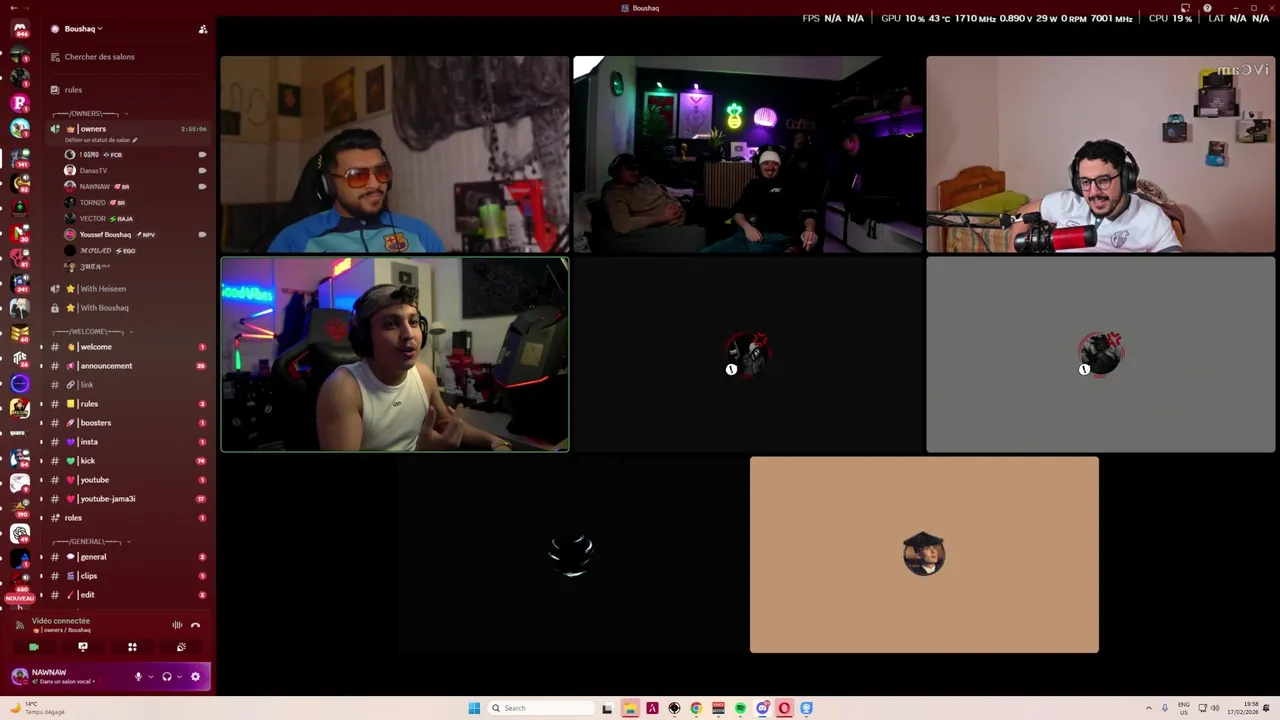Select the tan tile with flat-cap avatar
Image resolution: width=1280 pixels, height=720 pixels.
coord(924,555)
